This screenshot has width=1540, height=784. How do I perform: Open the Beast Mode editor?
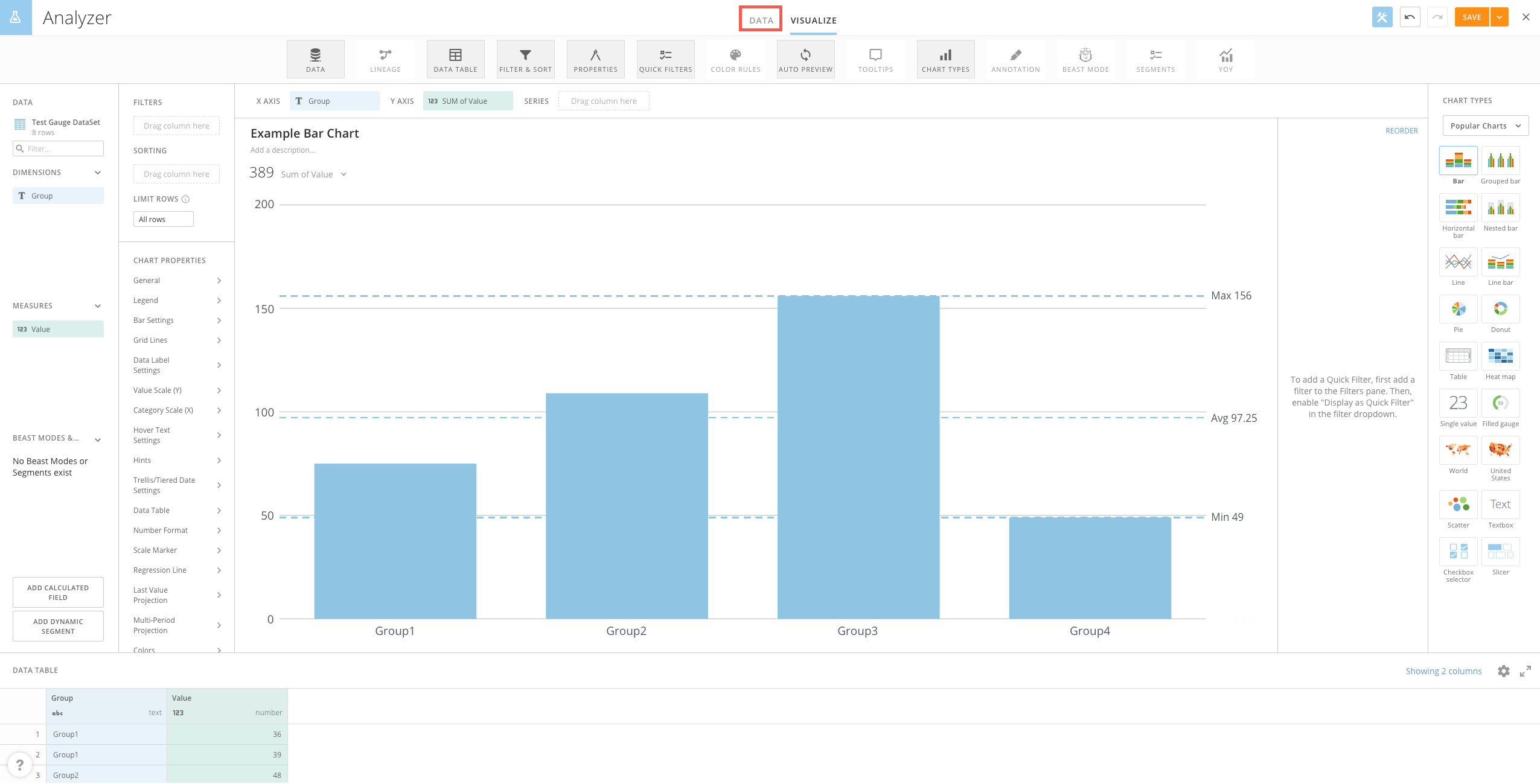(1085, 59)
